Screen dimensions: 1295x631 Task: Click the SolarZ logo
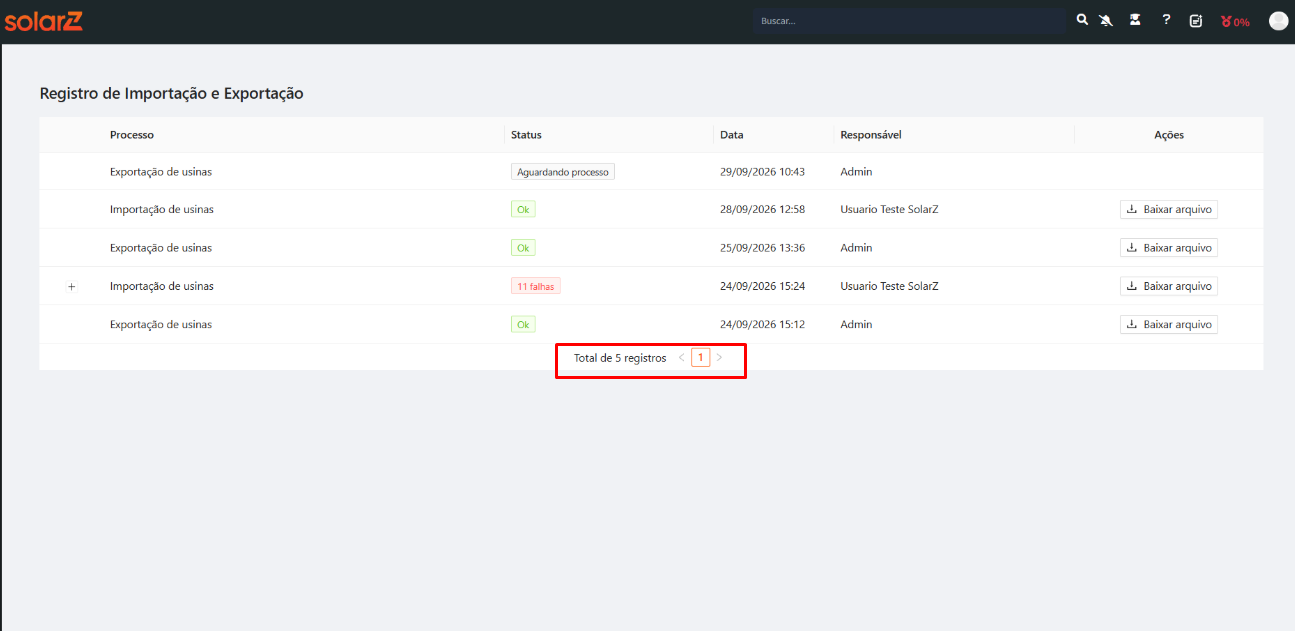coord(43,21)
